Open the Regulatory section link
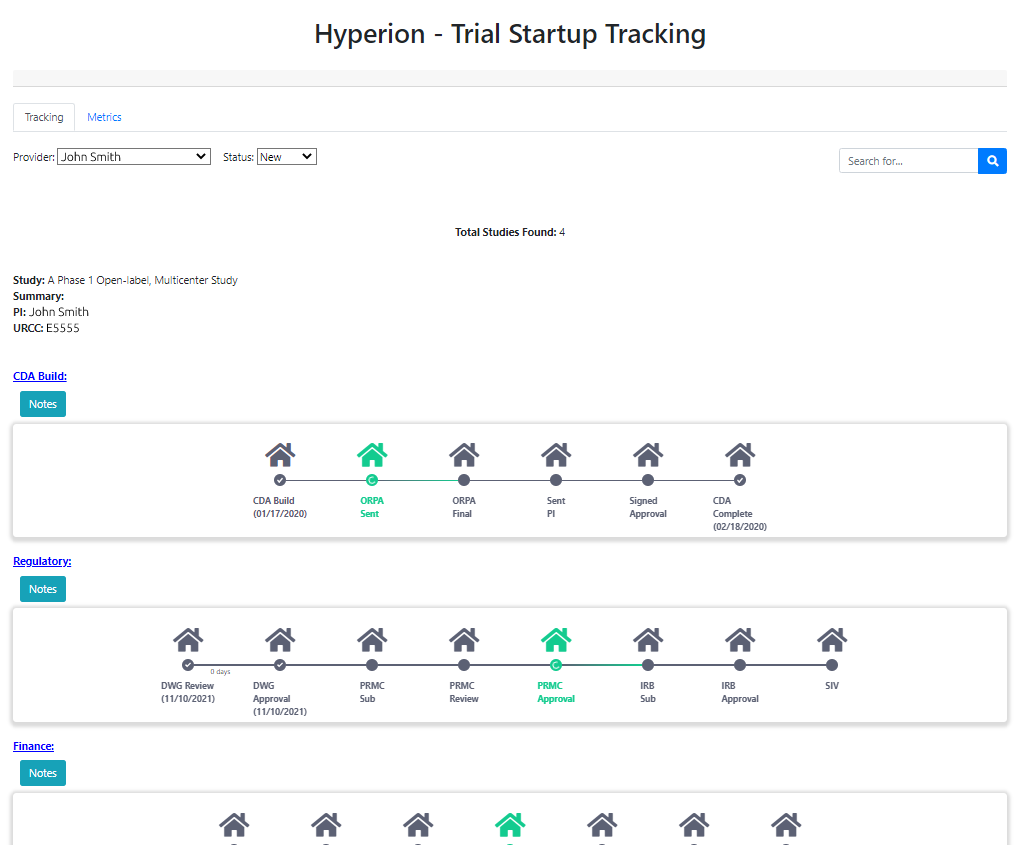The height and width of the screenshot is (845, 1019). tap(42, 562)
